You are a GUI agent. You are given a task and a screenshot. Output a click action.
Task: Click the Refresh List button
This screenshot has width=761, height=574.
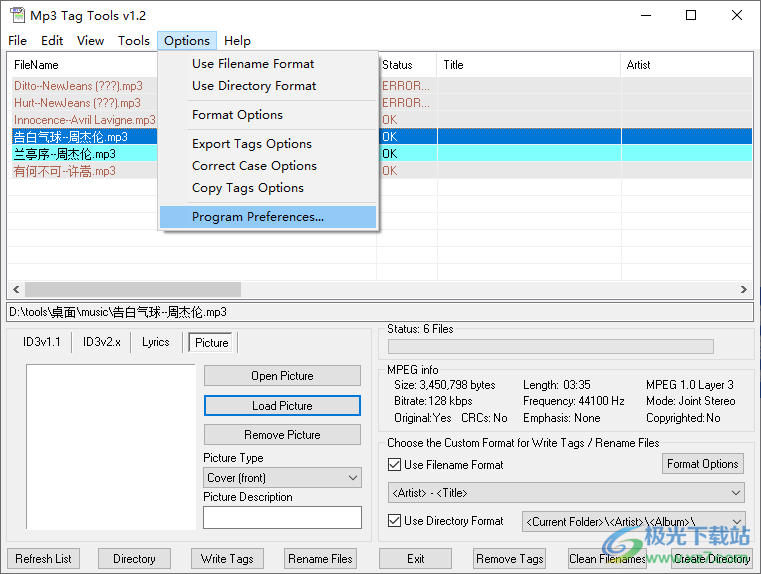(43, 559)
